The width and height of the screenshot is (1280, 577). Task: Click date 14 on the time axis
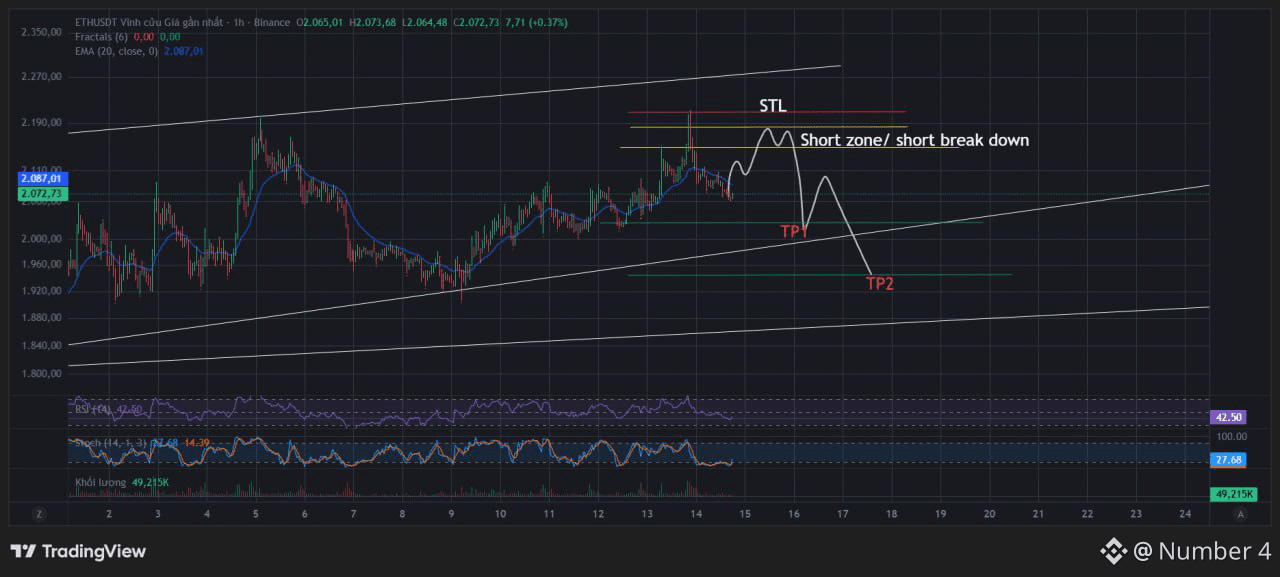(695, 514)
